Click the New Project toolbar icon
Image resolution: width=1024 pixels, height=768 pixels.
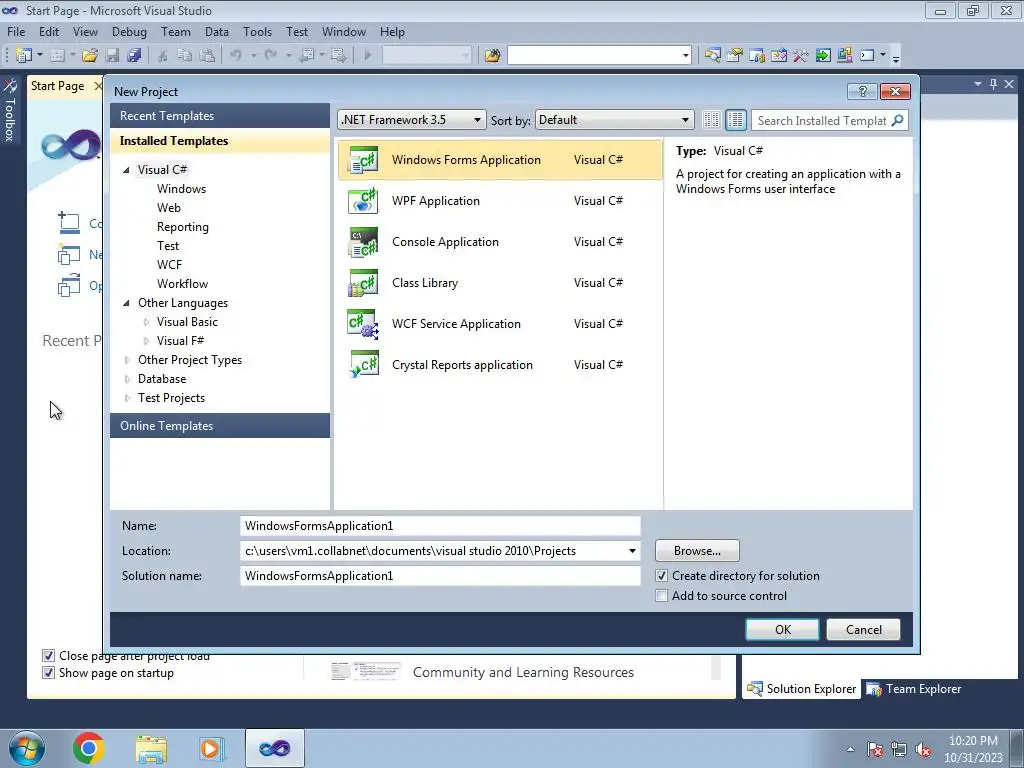[x=24, y=56]
